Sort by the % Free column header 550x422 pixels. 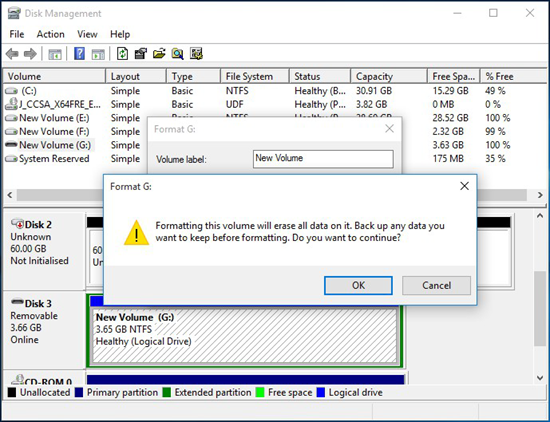point(514,76)
